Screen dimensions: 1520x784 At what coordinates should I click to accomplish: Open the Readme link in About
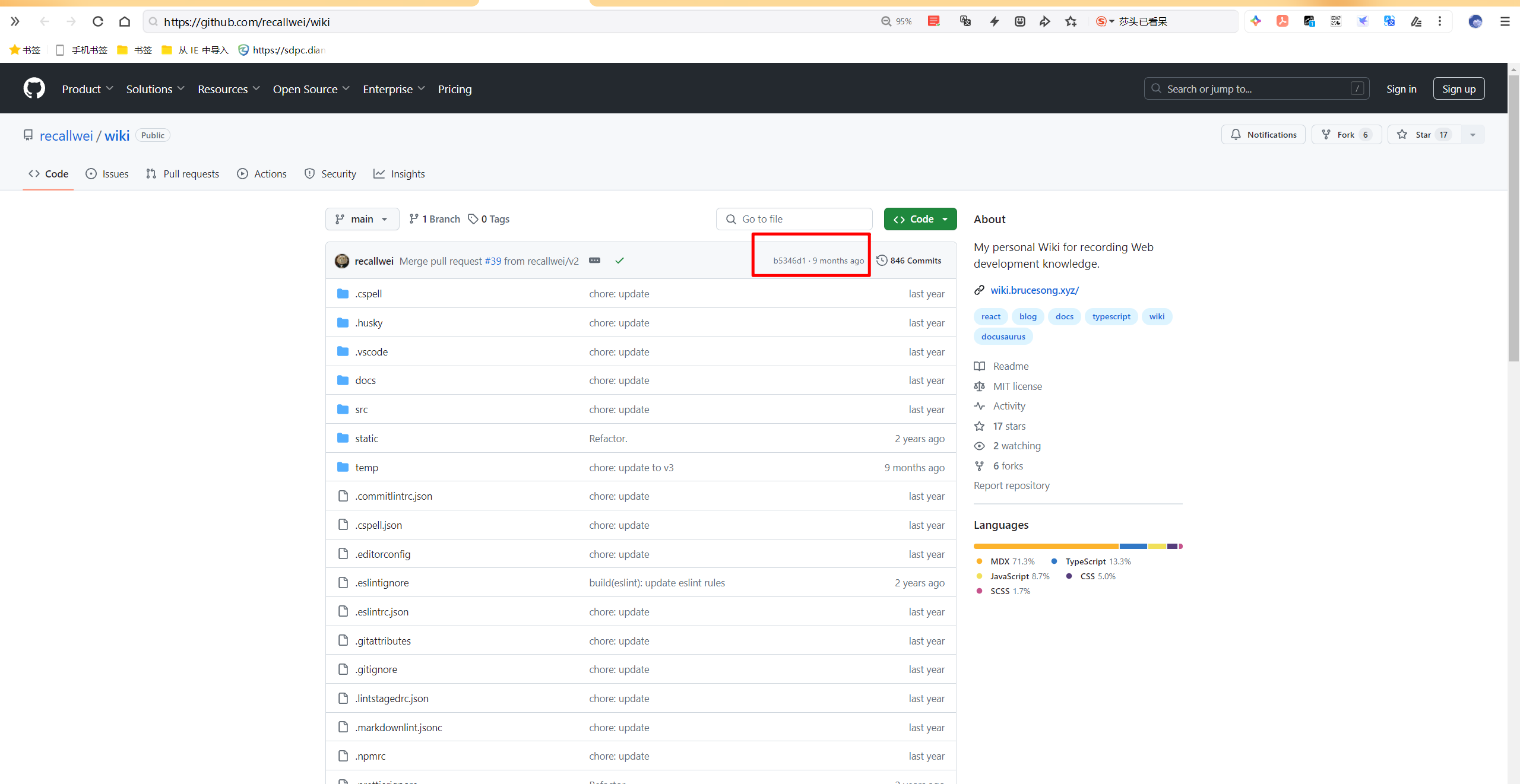1011,366
